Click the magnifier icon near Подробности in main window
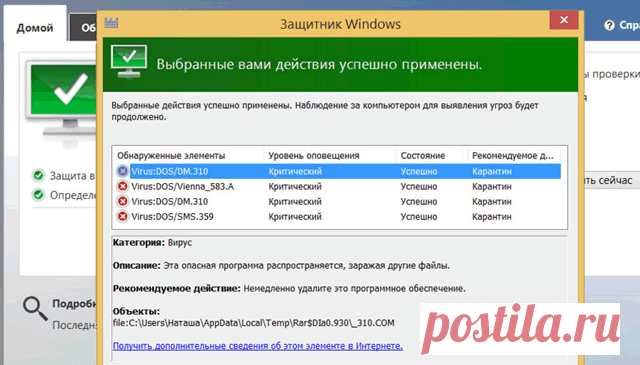The image size is (640, 365). click(35, 309)
